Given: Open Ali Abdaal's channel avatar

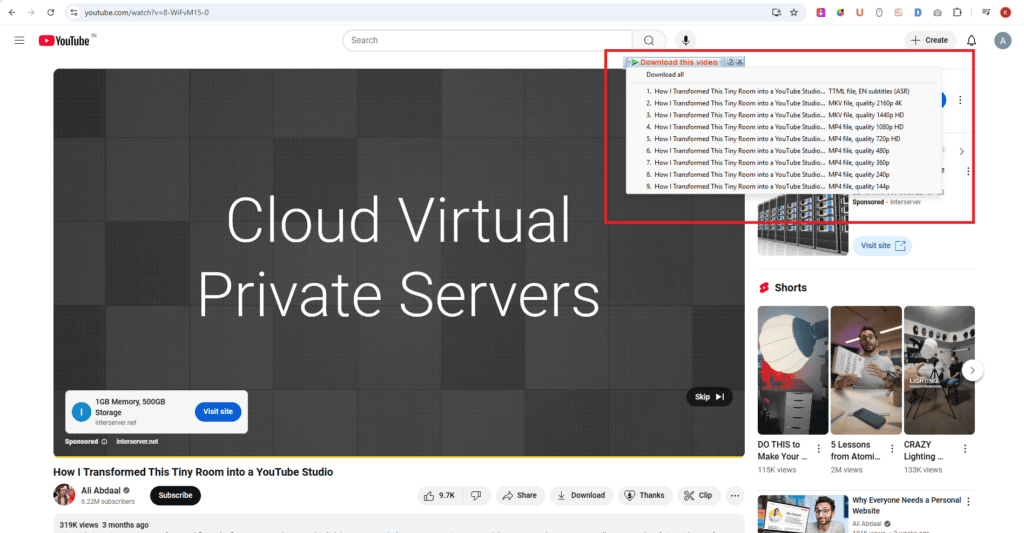Looking at the screenshot, I should [x=64, y=495].
